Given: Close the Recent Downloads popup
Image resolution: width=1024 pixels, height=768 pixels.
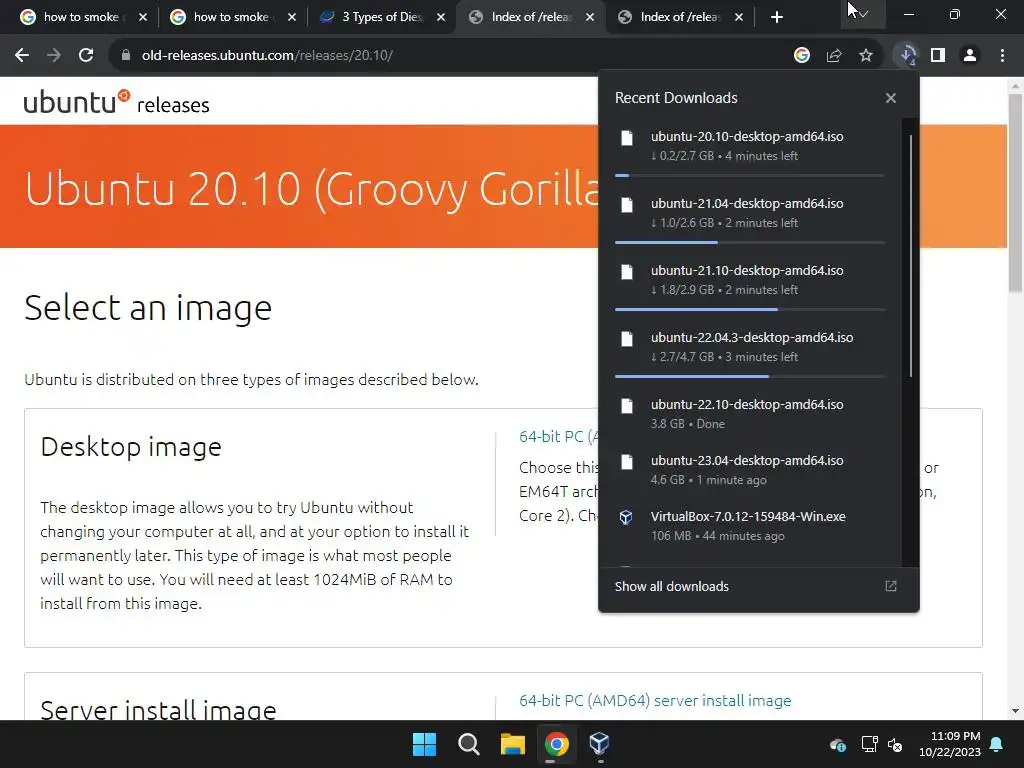Looking at the screenshot, I should pos(891,98).
